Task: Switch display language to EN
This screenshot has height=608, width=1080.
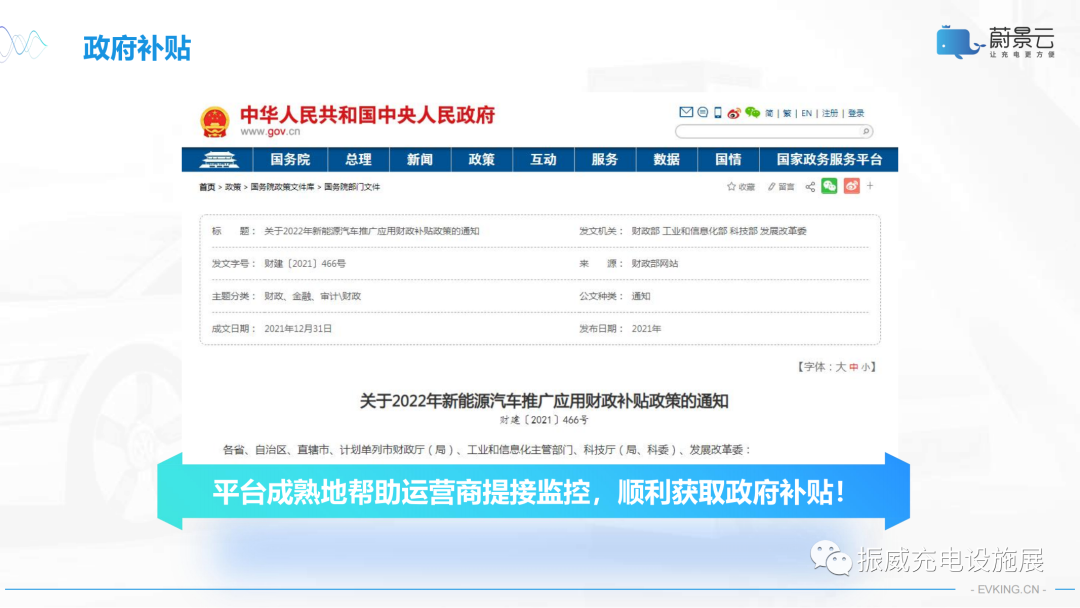Action: 806,112
